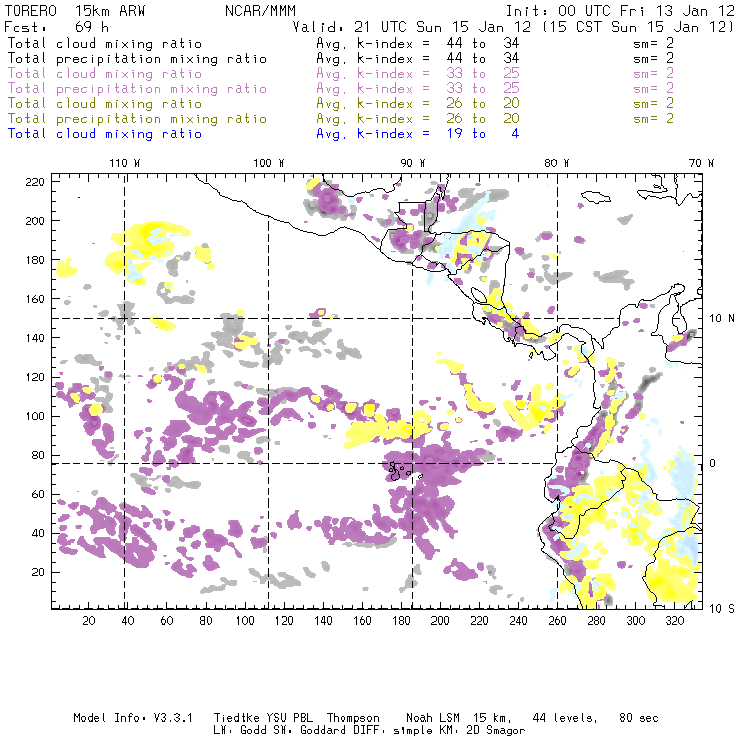Select the "300" x-axis tick label

click(636, 621)
